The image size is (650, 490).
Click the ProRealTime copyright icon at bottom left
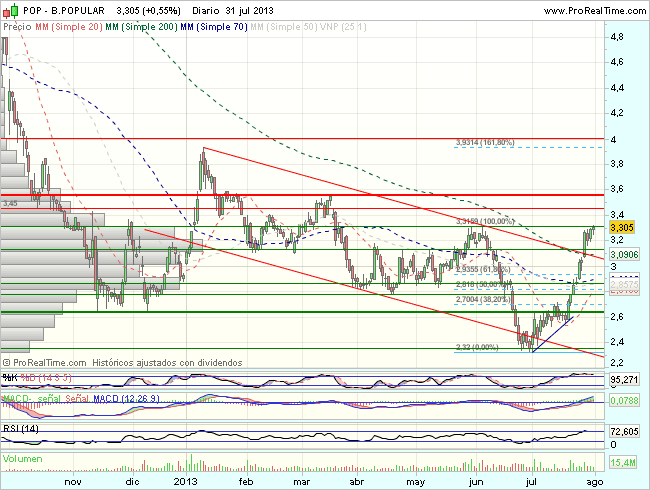tap(7, 361)
